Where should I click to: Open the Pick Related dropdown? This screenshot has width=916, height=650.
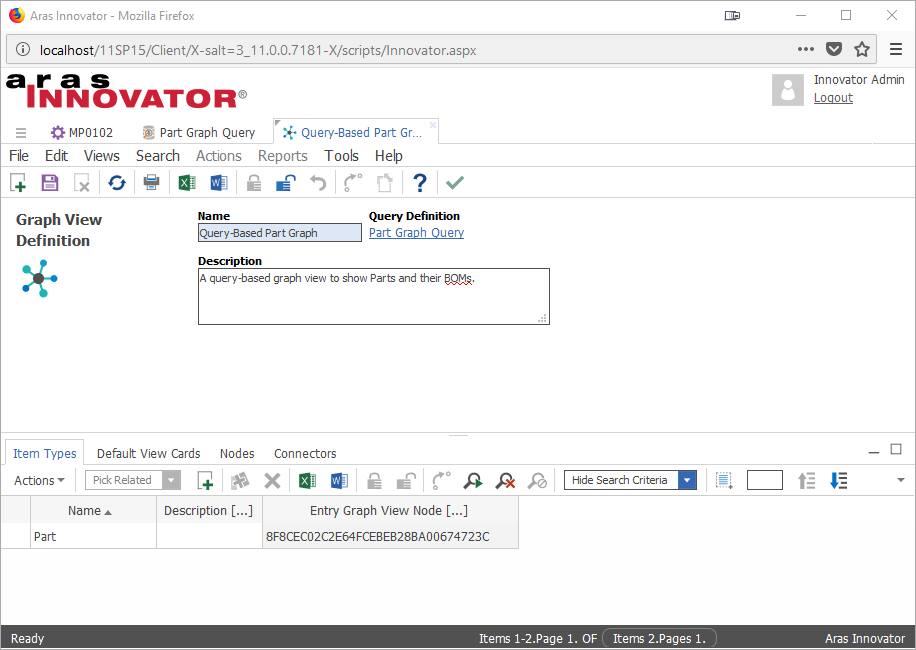(x=172, y=481)
